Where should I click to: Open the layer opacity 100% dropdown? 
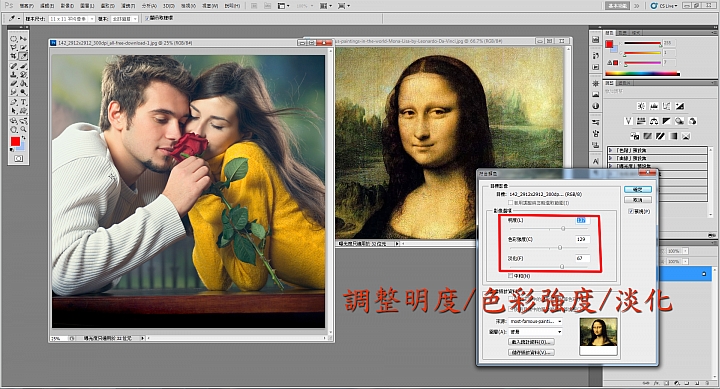(x=686, y=251)
